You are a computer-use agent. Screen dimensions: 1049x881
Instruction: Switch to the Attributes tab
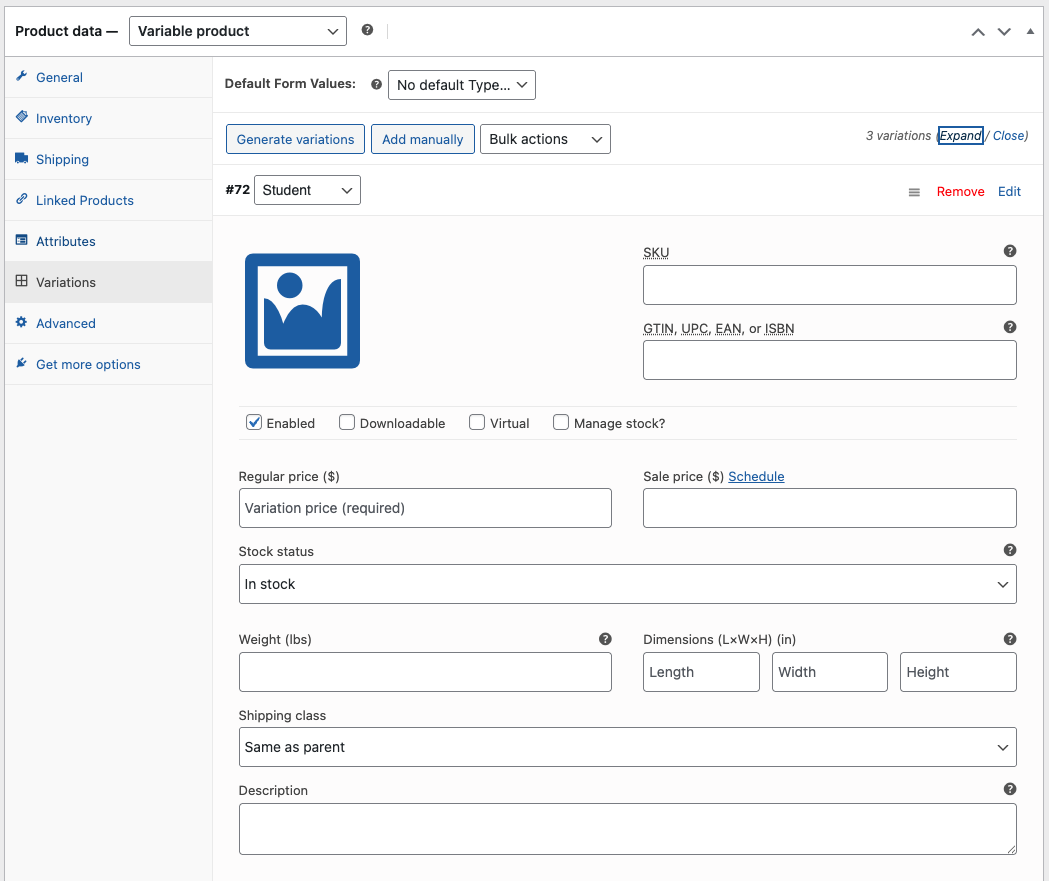(66, 241)
